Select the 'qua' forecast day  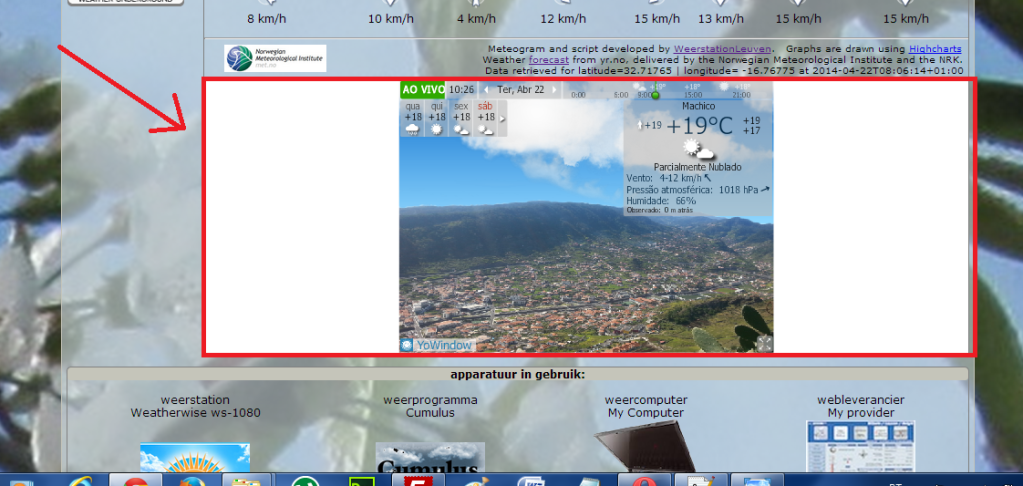(412, 117)
